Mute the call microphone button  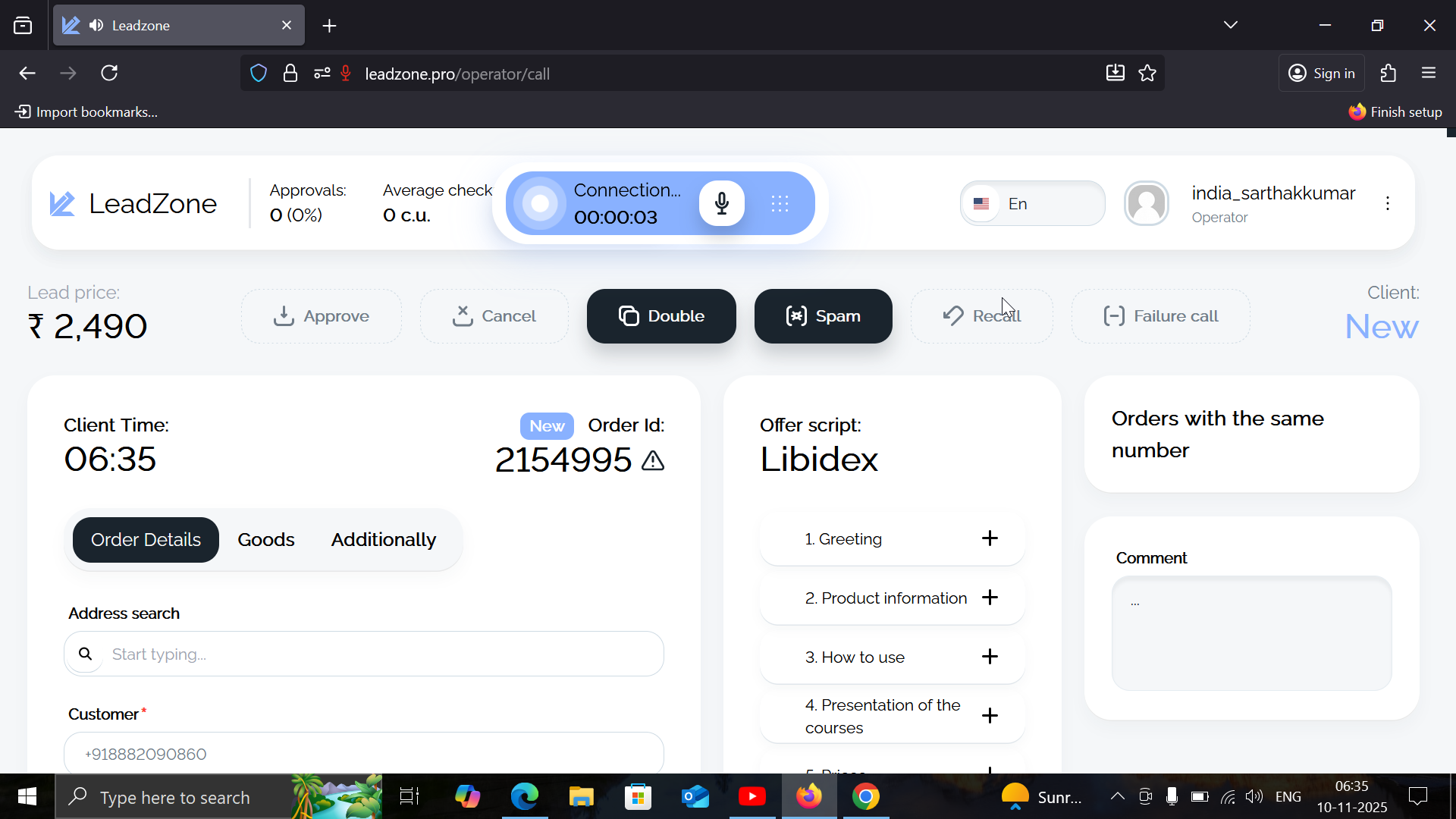(x=721, y=203)
